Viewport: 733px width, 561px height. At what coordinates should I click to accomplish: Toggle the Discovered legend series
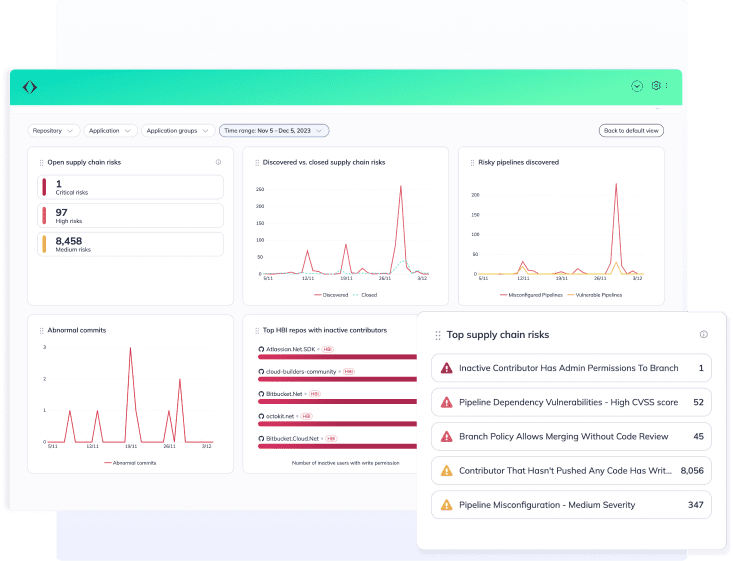click(334, 295)
